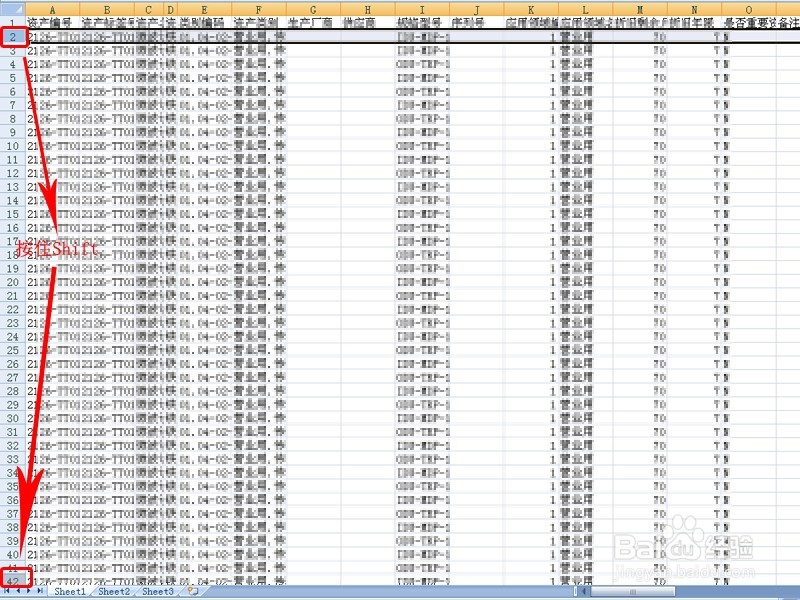
Task: Select row 12 header
Action: [12, 173]
